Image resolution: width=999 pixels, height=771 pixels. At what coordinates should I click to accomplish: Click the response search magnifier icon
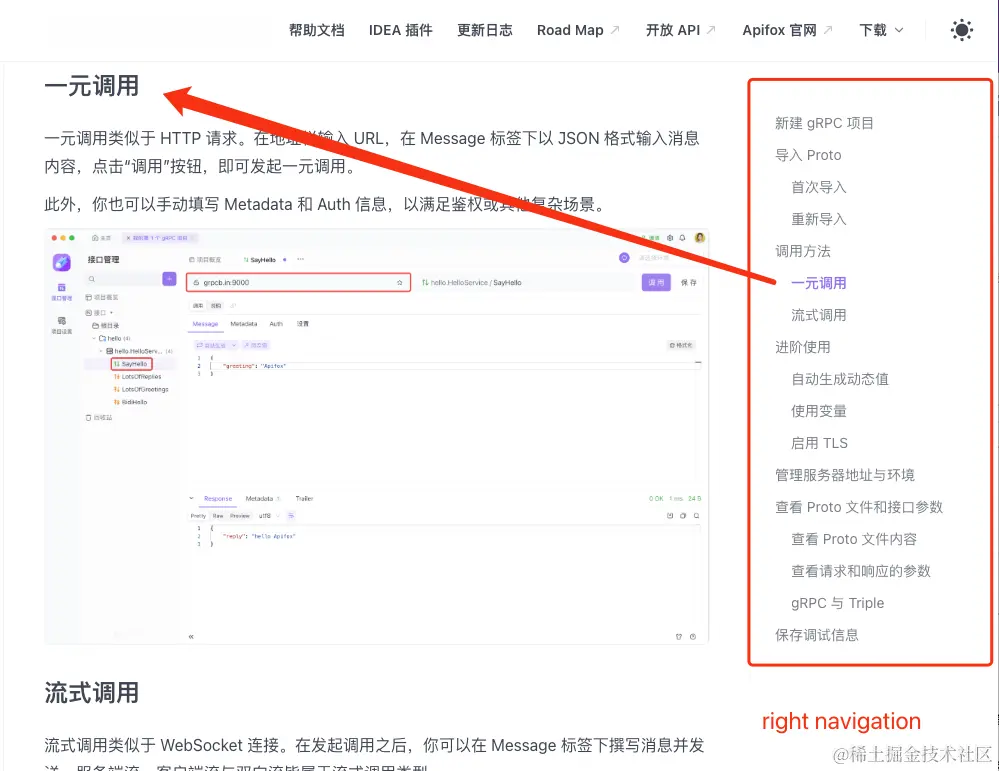tap(696, 515)
